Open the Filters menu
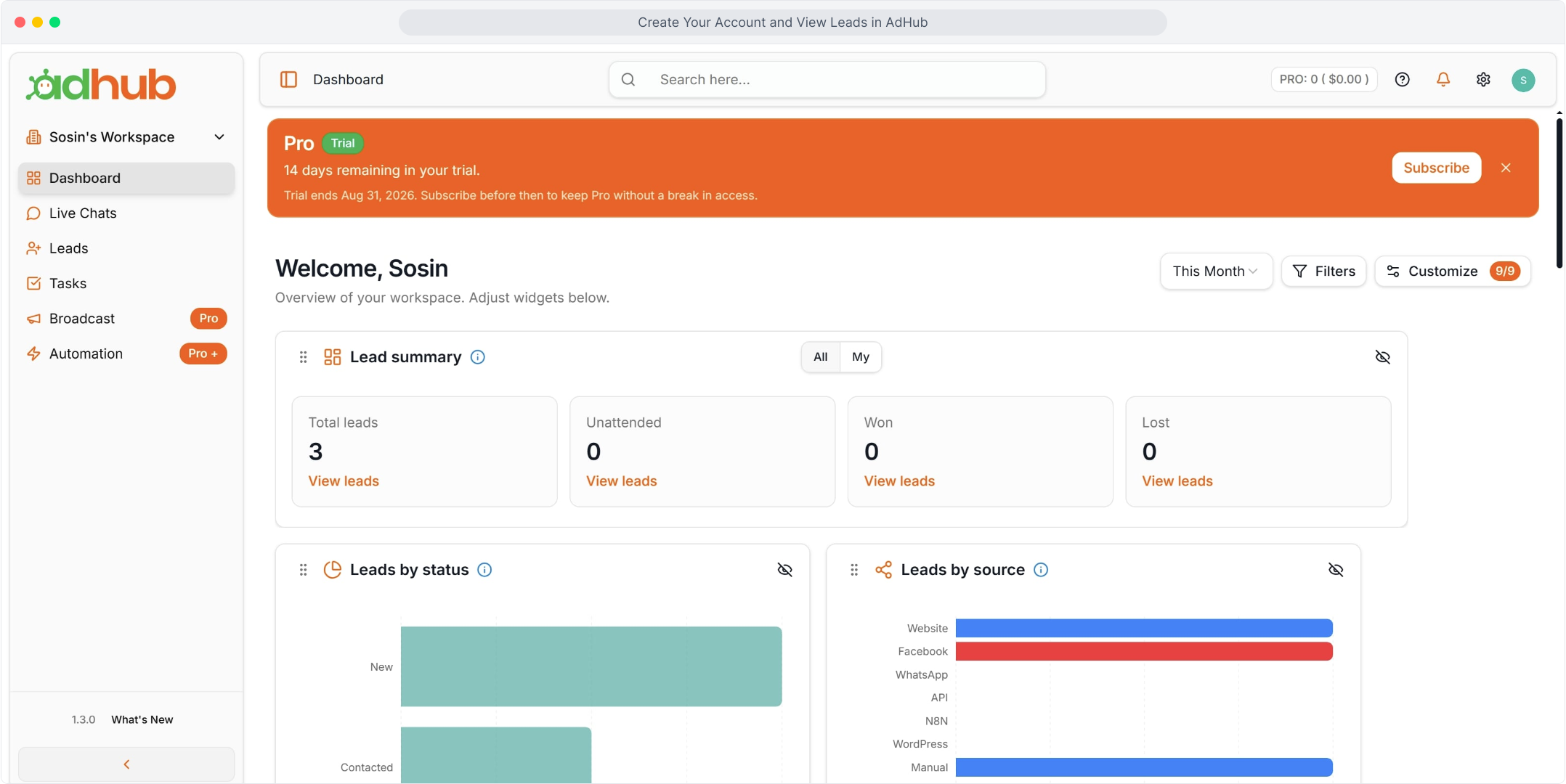Viewport: 1566px width, 784px height. point(1323,271)
